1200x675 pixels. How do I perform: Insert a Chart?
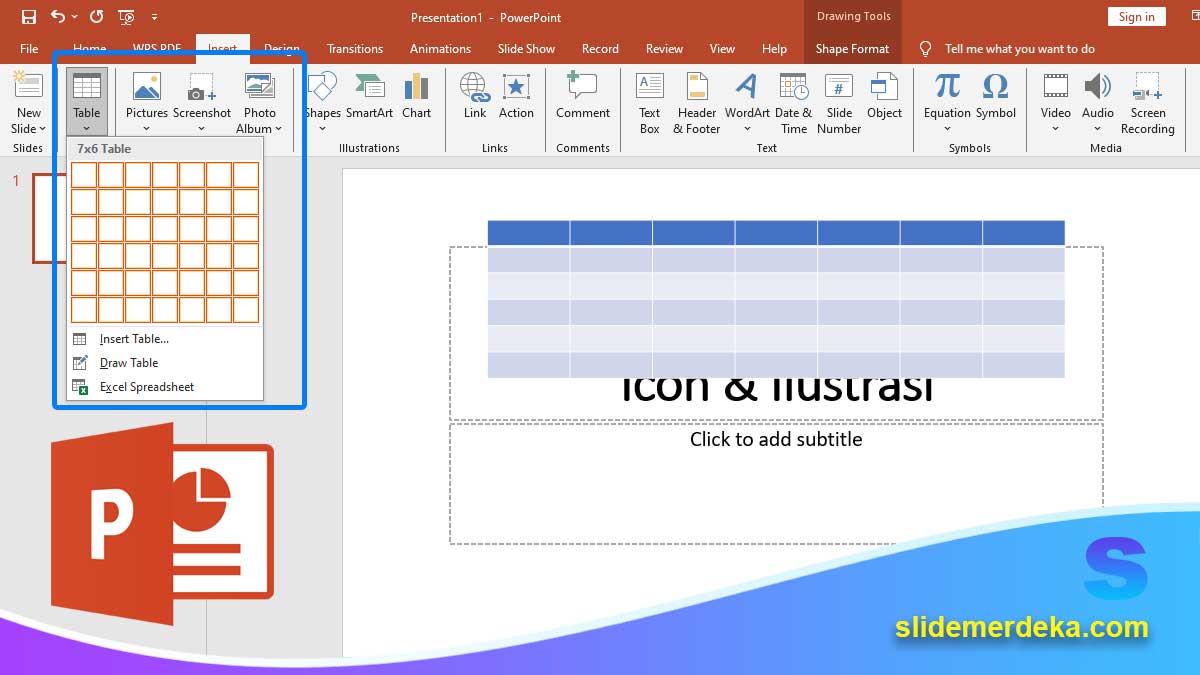[416, 95]
